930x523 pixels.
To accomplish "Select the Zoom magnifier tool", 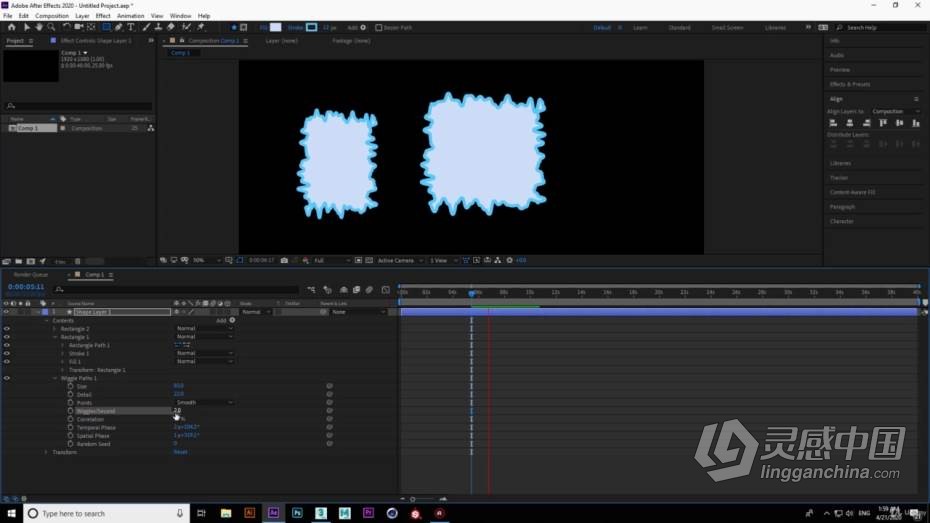I will click(52, 27).
